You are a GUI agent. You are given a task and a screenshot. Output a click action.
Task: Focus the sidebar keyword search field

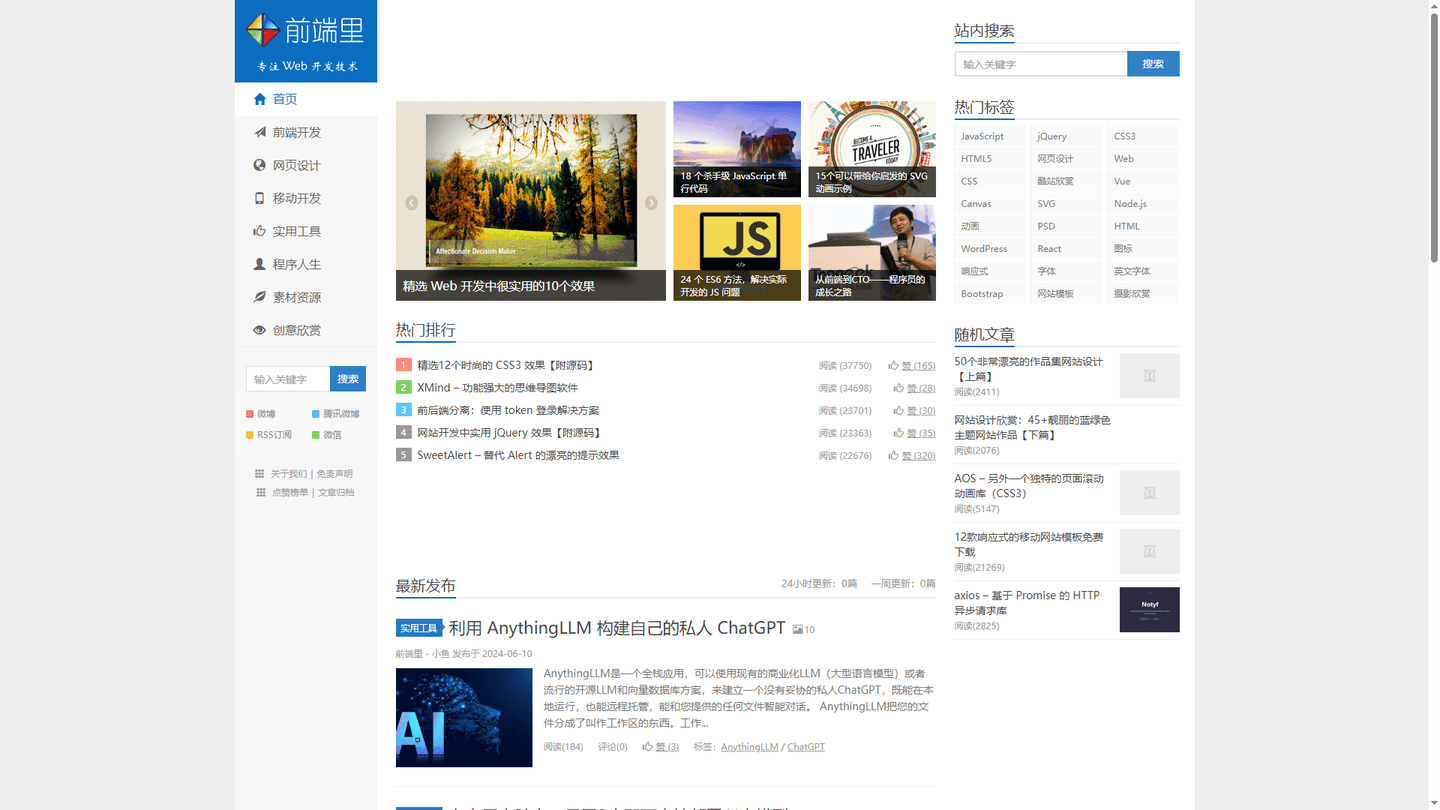pos(288,379)
